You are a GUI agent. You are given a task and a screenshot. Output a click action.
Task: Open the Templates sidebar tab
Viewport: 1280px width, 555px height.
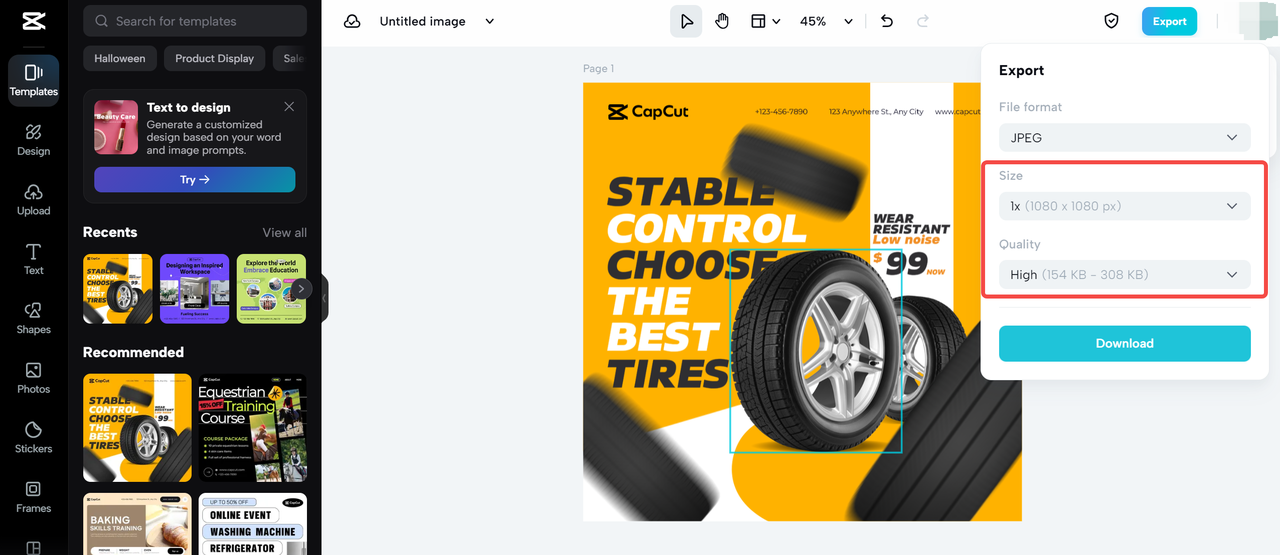coord(33,80)
